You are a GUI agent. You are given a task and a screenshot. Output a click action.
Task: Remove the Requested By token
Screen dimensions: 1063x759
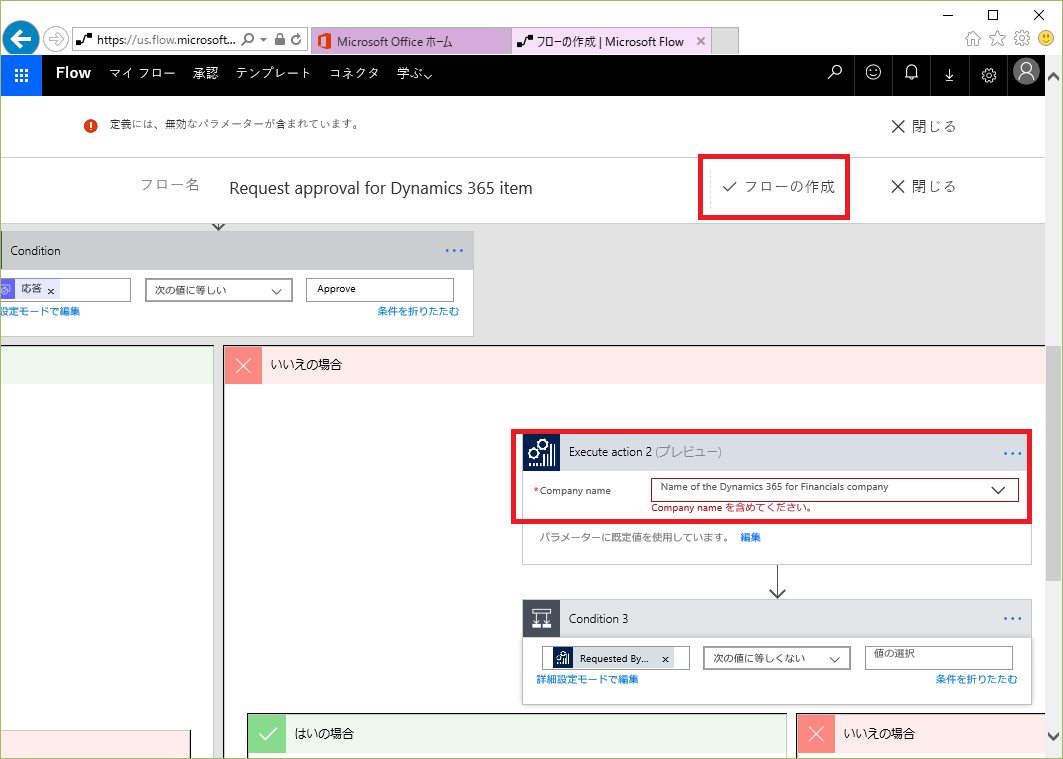[x=666, y=659]
